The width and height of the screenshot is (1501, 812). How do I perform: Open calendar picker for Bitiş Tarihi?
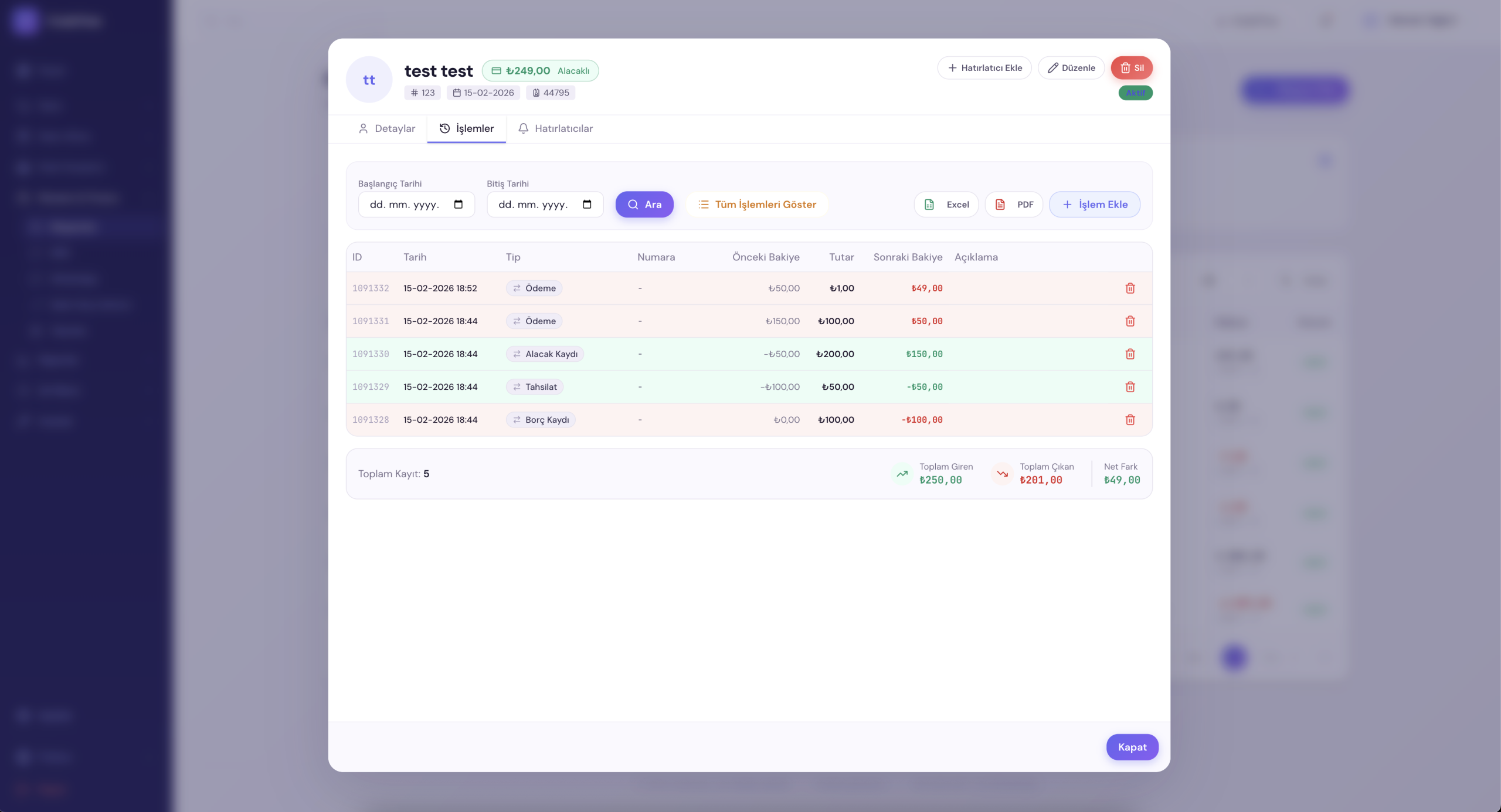coord(587,204)
